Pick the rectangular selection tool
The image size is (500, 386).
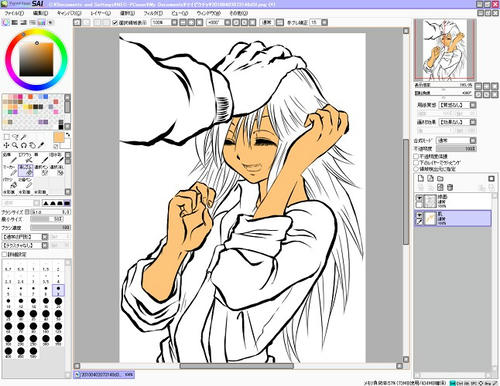pyautogui.click(x=6, y=137)
